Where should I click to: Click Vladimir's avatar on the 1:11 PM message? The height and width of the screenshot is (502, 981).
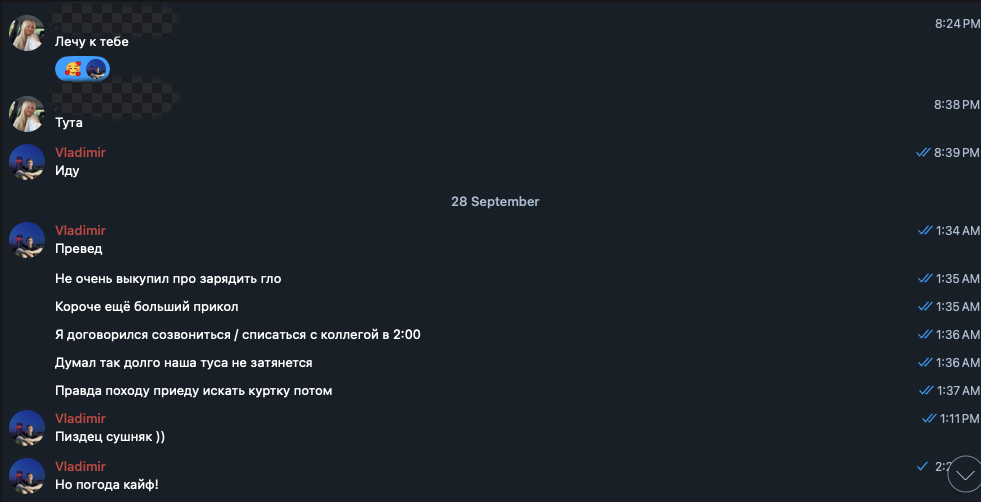click(27, 428)
